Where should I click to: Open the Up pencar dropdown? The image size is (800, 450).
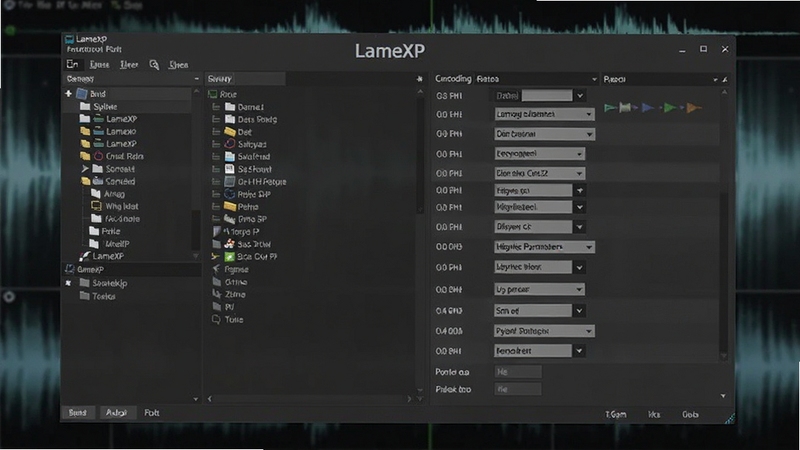click(539, 289)
